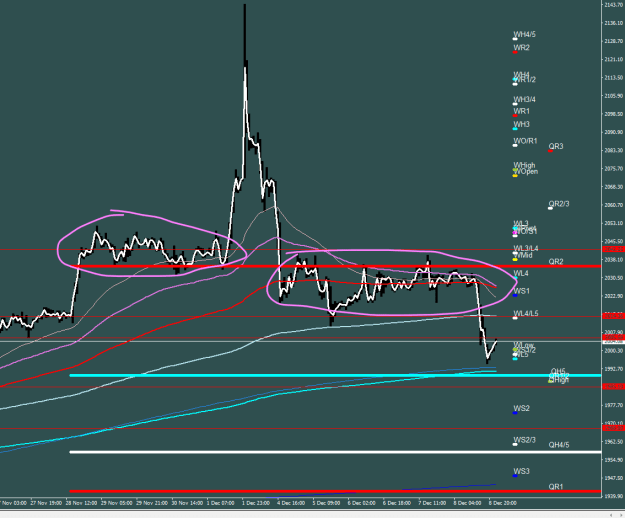Viewport: 625px width, 518px height.
Task: Click the 2121.10 price axis value
Action: point(614,59)
